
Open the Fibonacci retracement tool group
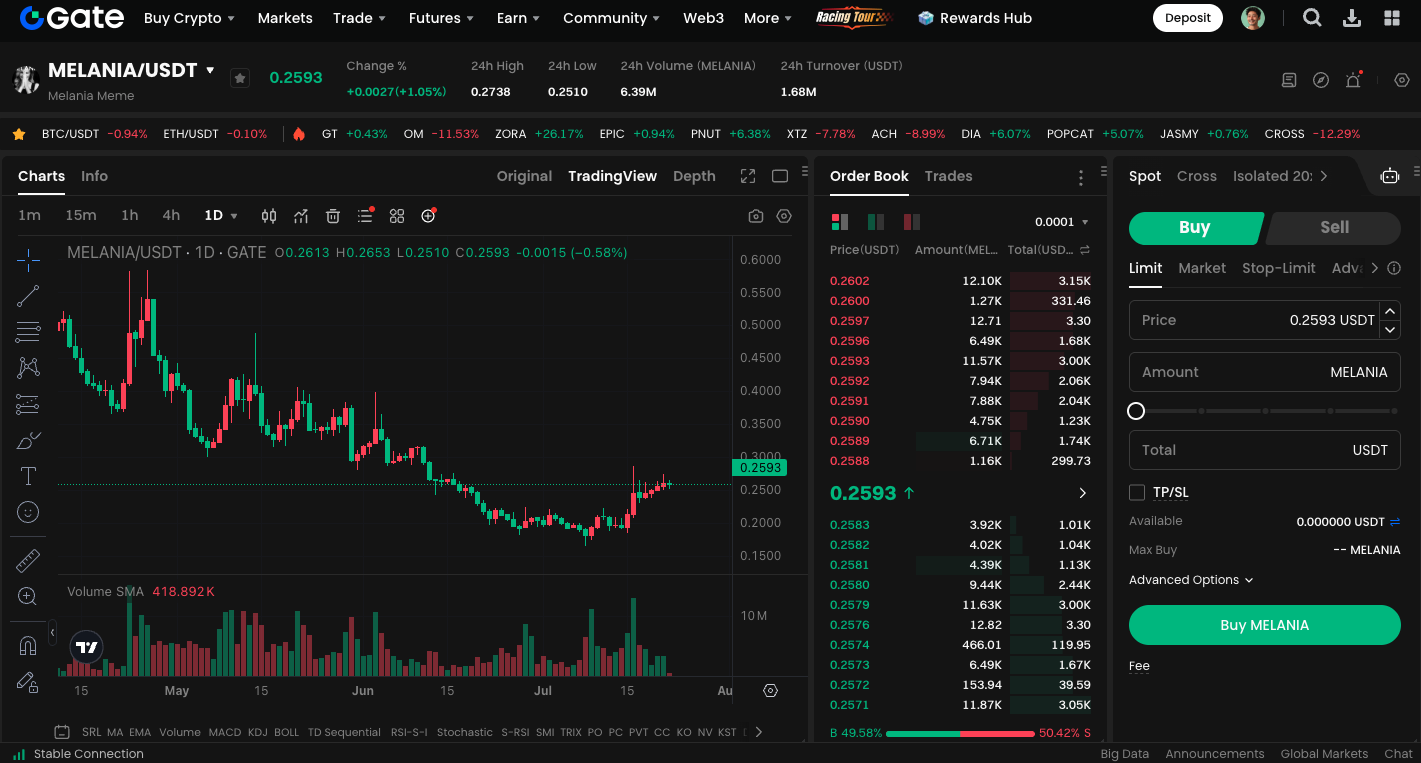point(28,331)
